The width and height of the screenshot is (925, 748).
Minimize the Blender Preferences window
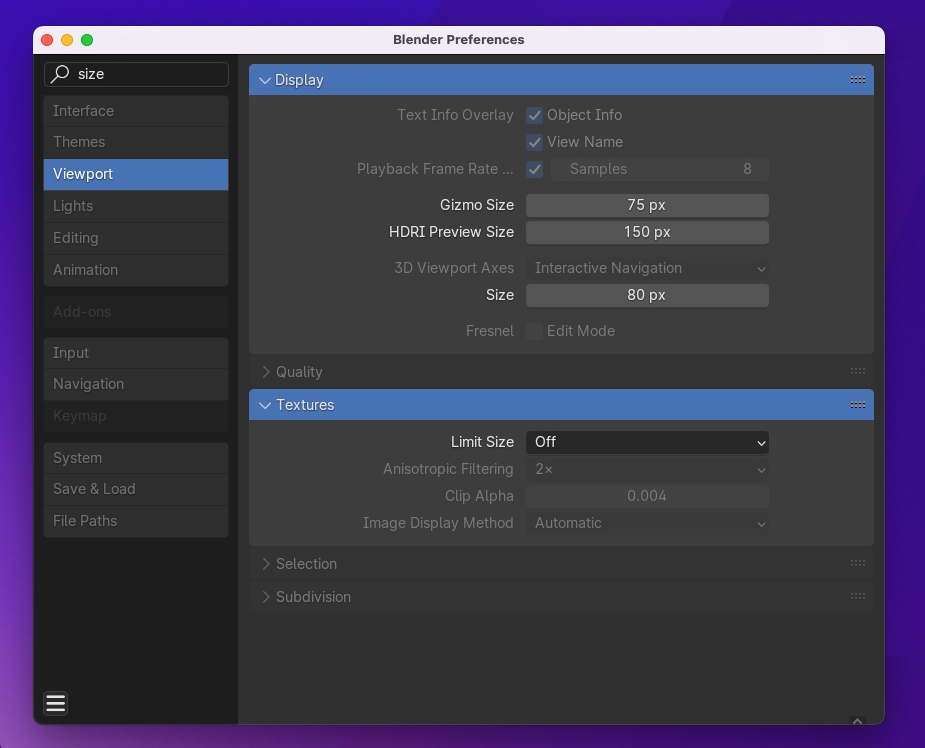pos(67,40)
